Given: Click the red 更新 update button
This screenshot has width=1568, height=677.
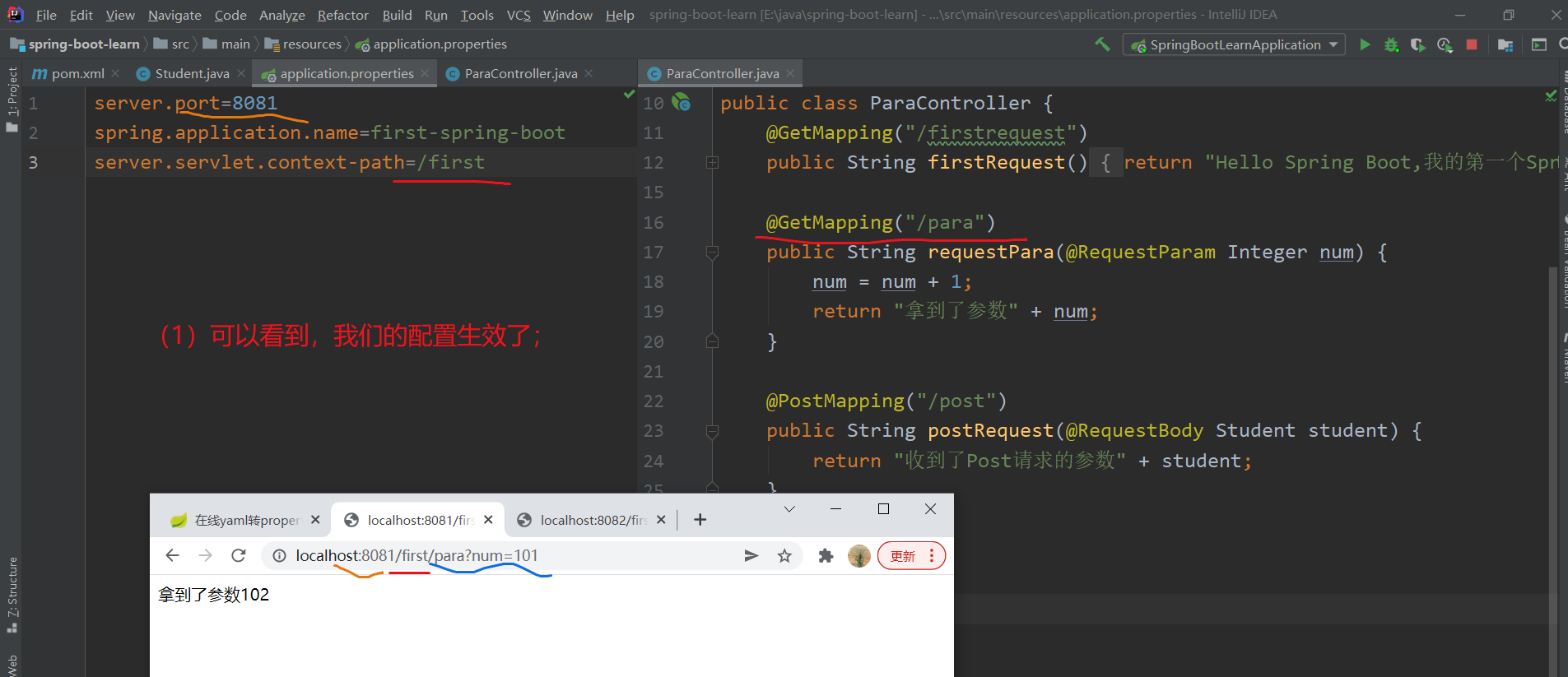Looking at the screenshot, I should click(x=911, y=556).
